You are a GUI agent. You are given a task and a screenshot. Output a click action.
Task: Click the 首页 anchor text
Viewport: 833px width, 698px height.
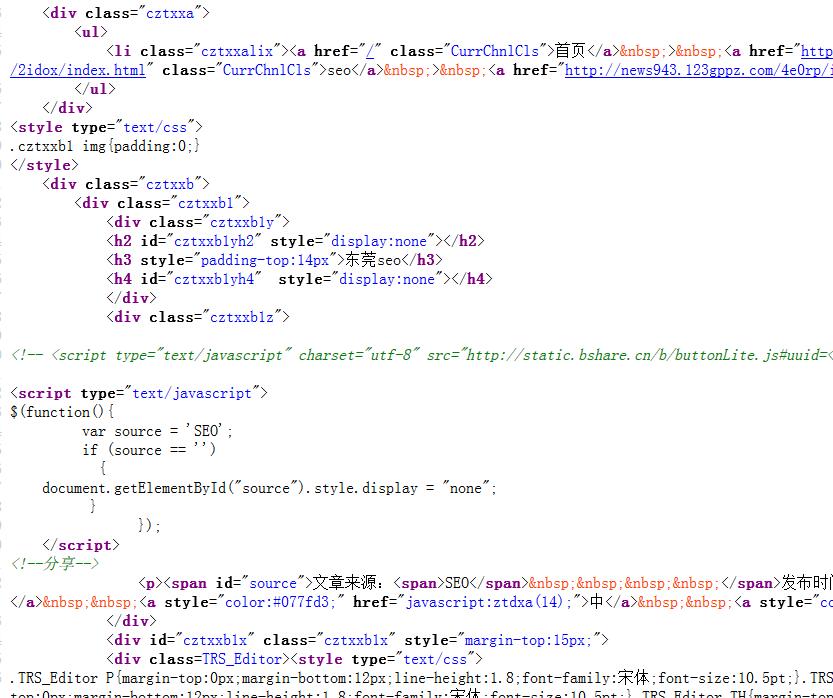(570, 51)
